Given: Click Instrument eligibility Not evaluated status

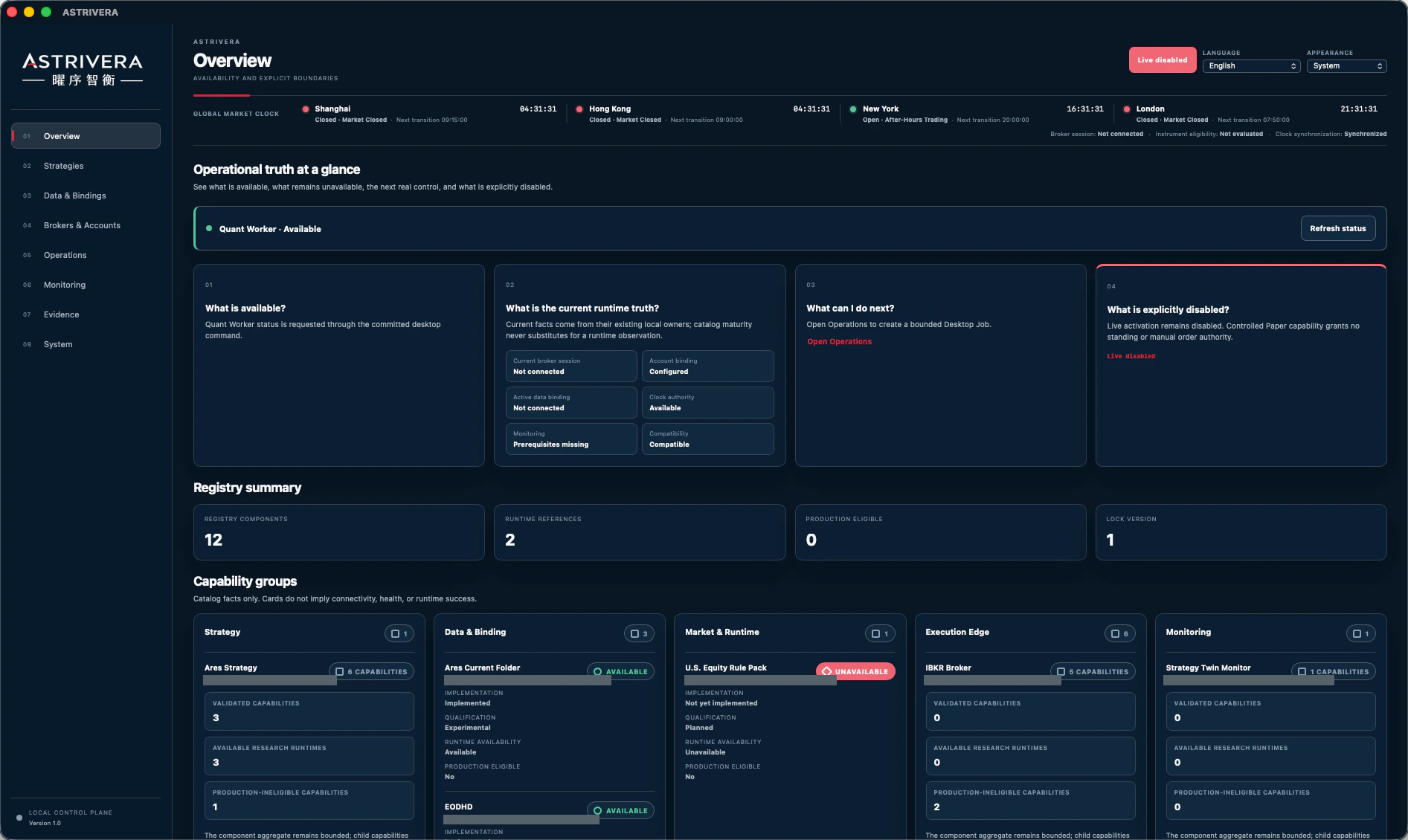Looking at the screenshot, I should (1209, 135).
